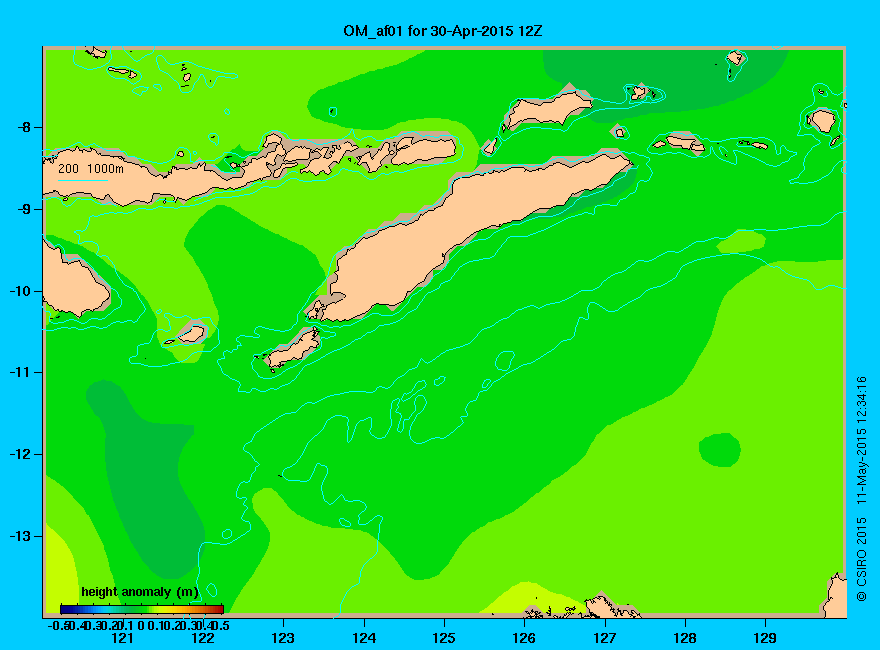This screenshot has width=880, height=650.
Task: Click the height anomaly color scale bar
Action: coord(142,609)
